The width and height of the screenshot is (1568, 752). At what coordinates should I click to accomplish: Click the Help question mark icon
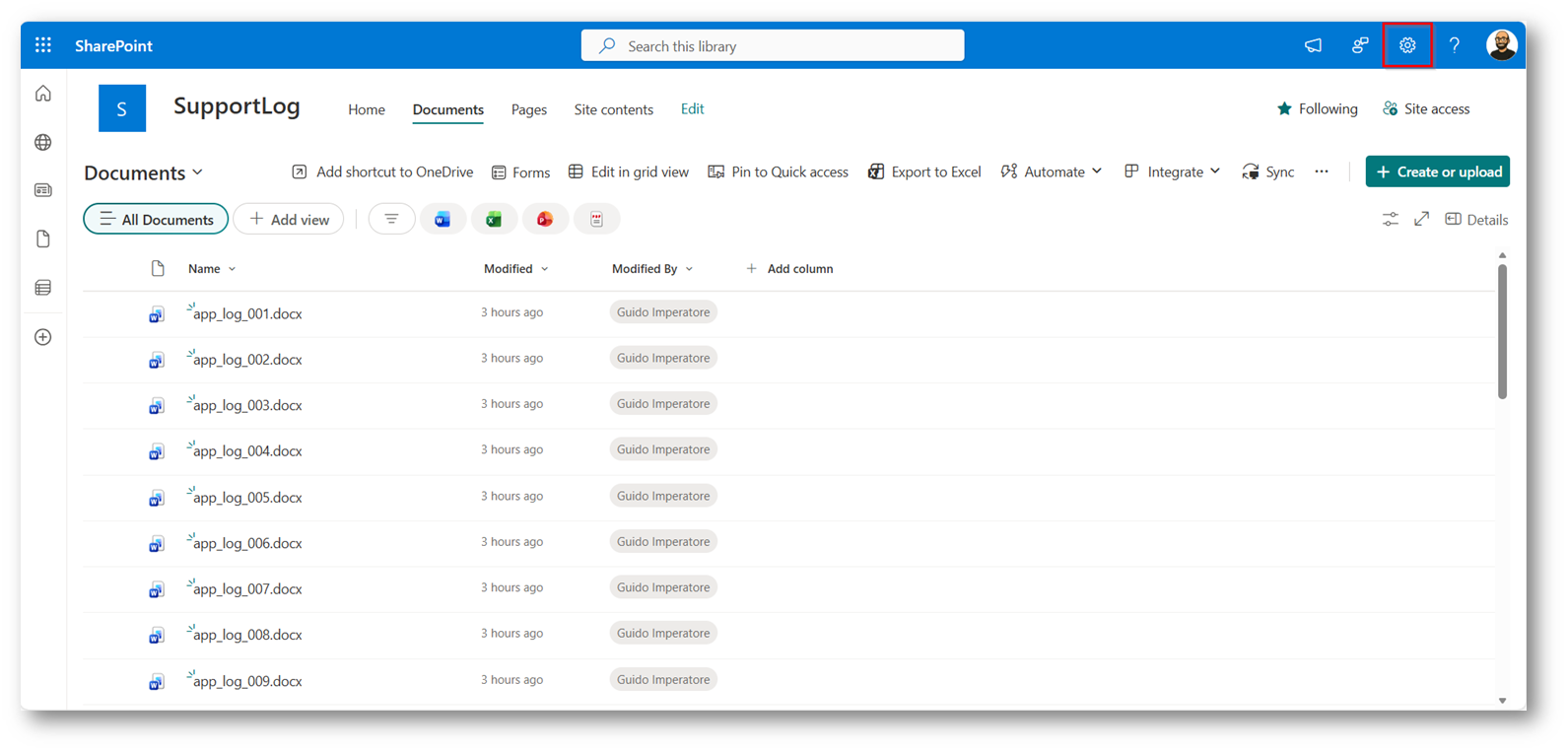point(1454,45)
